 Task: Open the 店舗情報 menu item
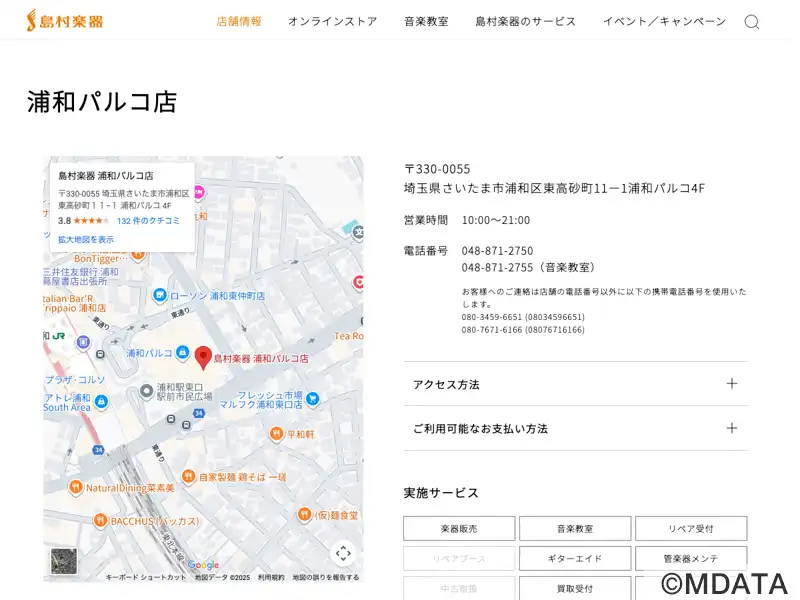(239, 21)
